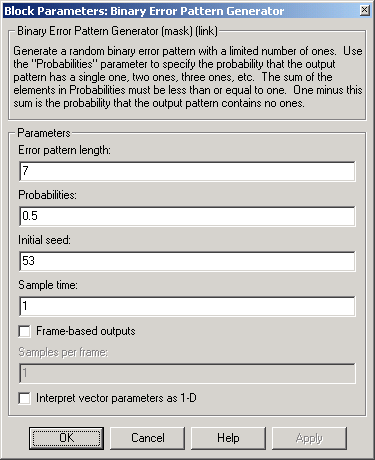Viewport: 375px width, 460px height.
Task: Focus the Probabilities field containing 0.5
Action: [x=187, y=216]
